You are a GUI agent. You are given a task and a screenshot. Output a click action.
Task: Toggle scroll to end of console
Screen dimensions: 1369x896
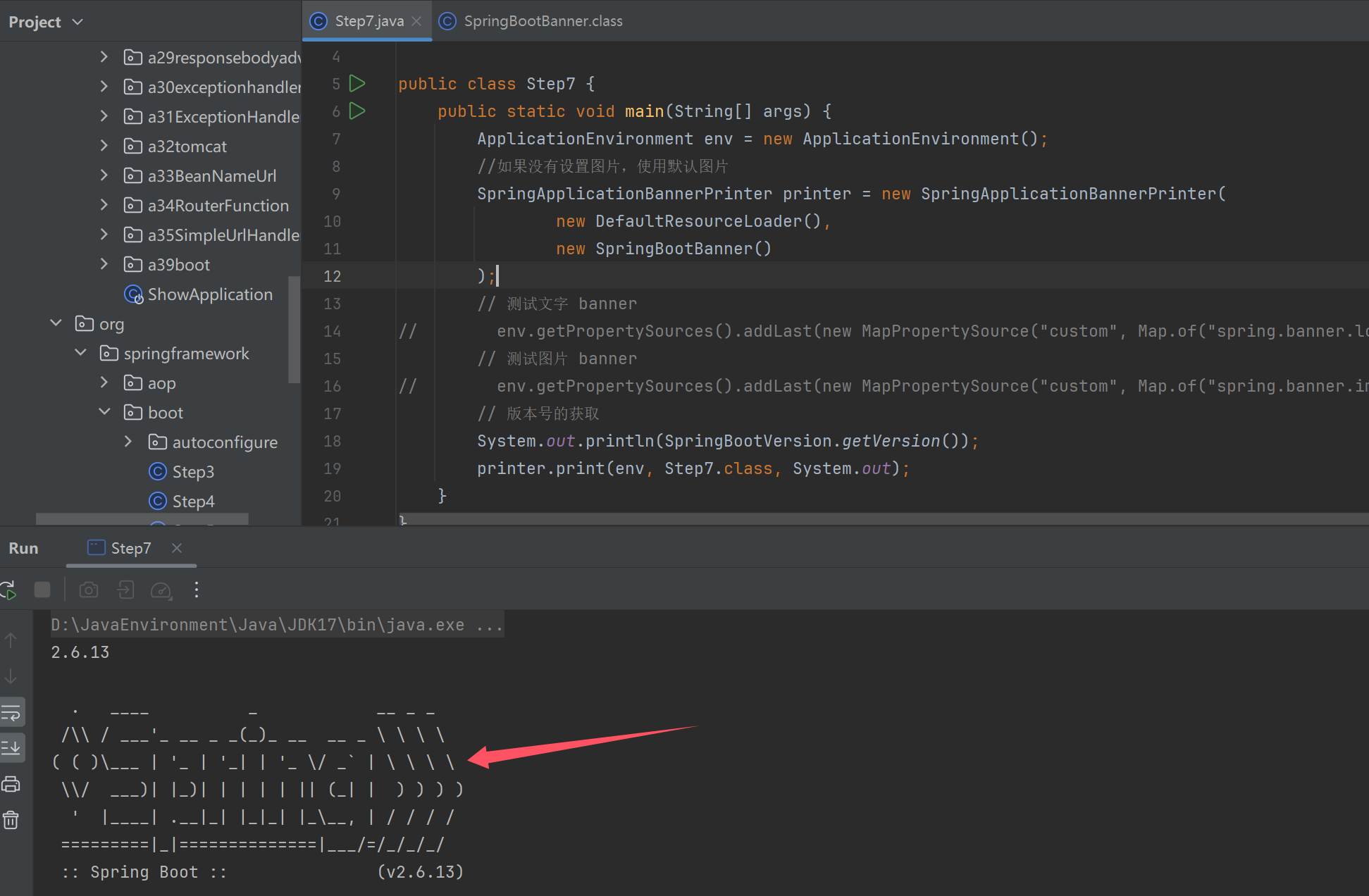coord(11,747)
